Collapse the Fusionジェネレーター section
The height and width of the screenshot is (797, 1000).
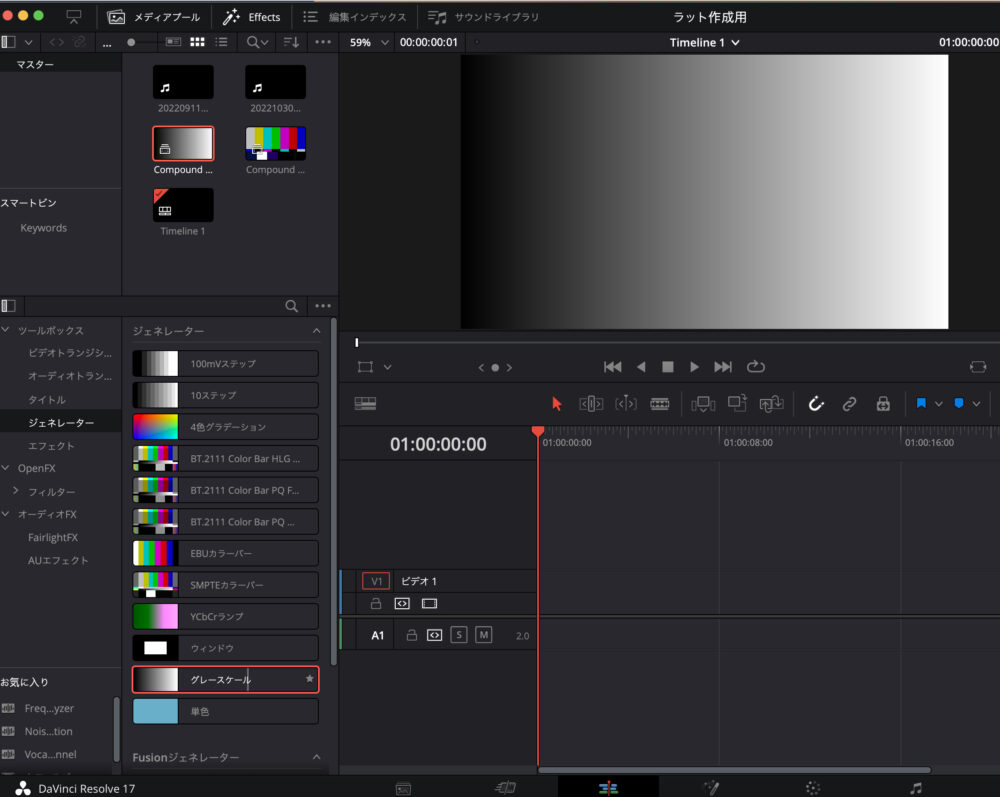(316, 757)
